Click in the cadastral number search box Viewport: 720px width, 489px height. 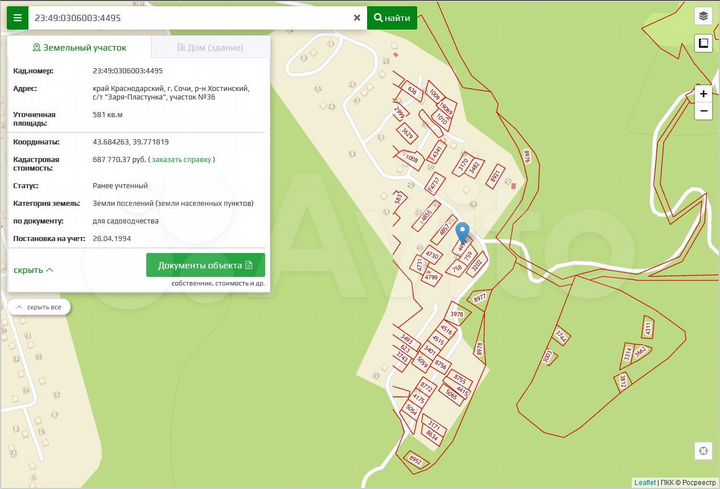tap(190, 18)
